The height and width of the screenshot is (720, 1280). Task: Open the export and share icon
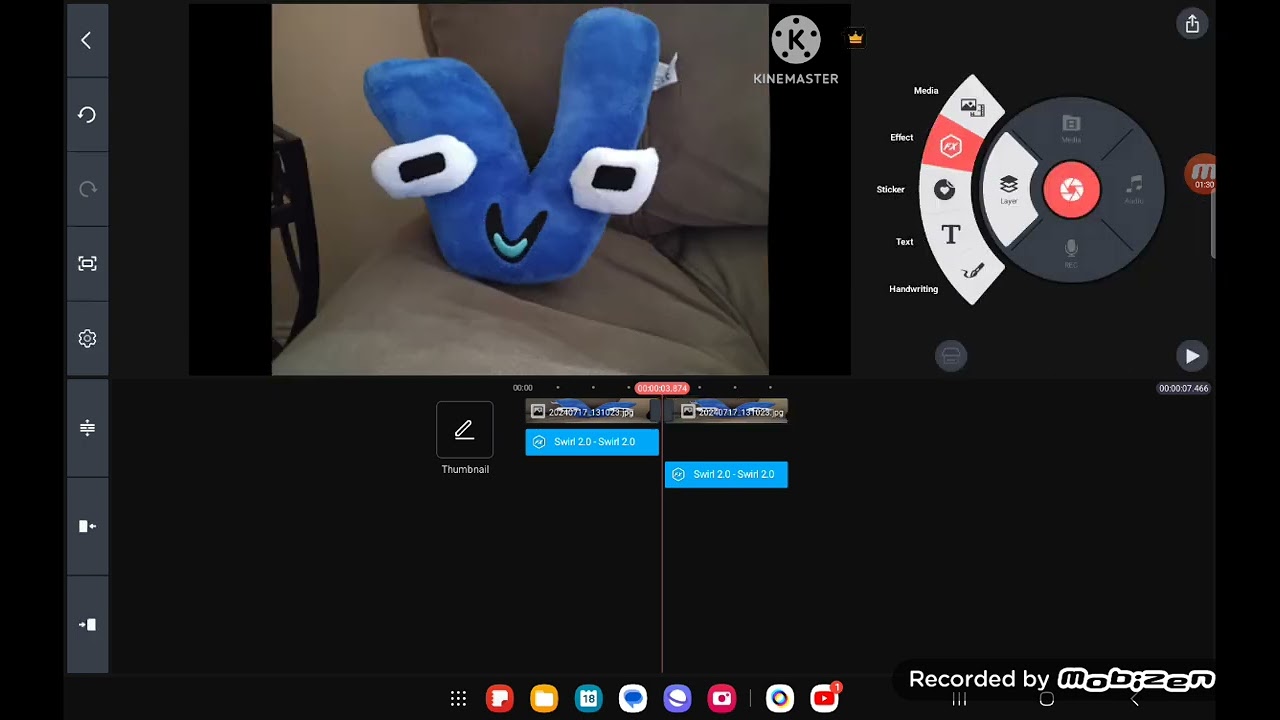click(x=1192, y=25)
